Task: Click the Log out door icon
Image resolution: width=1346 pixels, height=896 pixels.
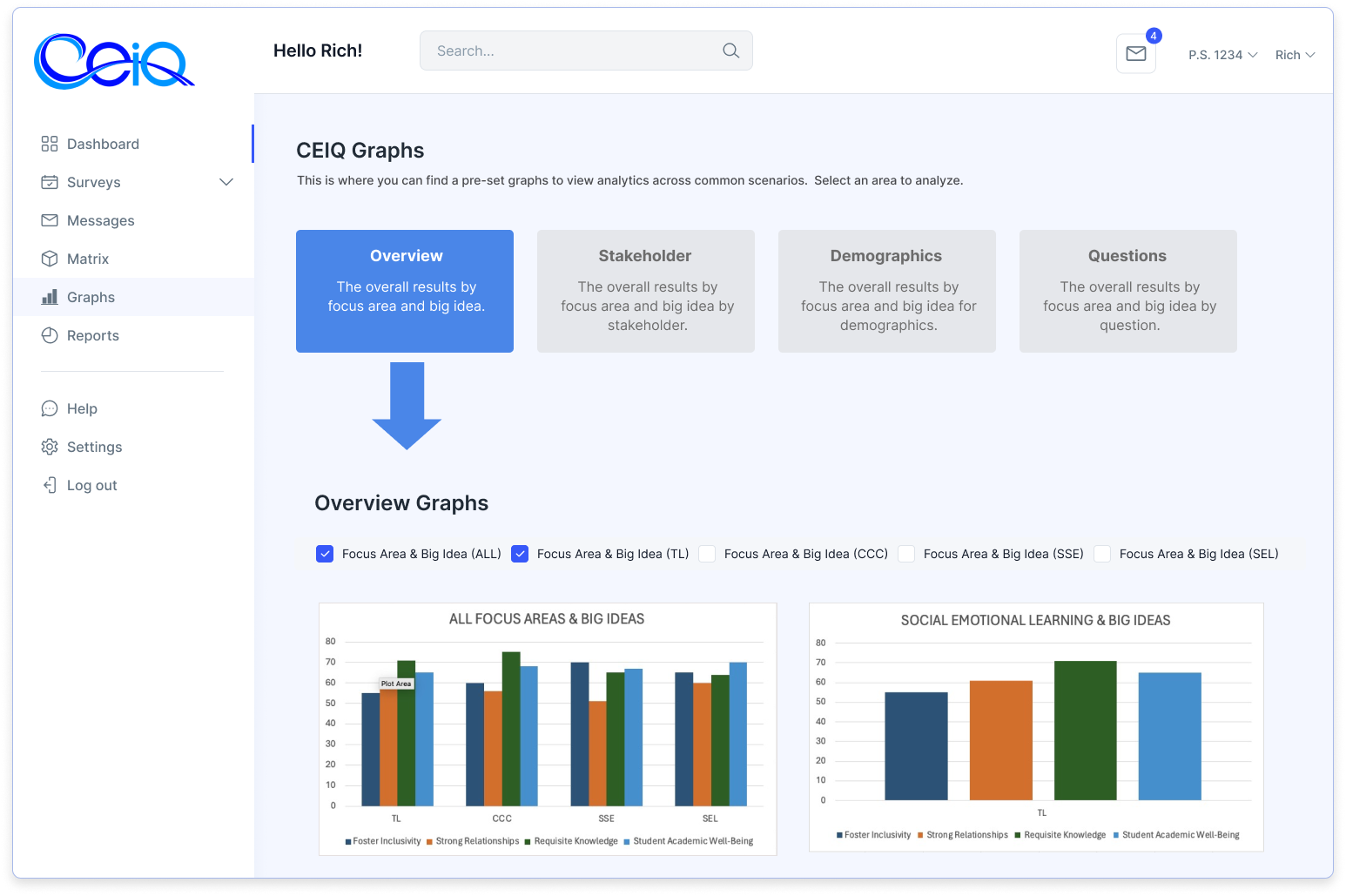Action: (50, 485)
